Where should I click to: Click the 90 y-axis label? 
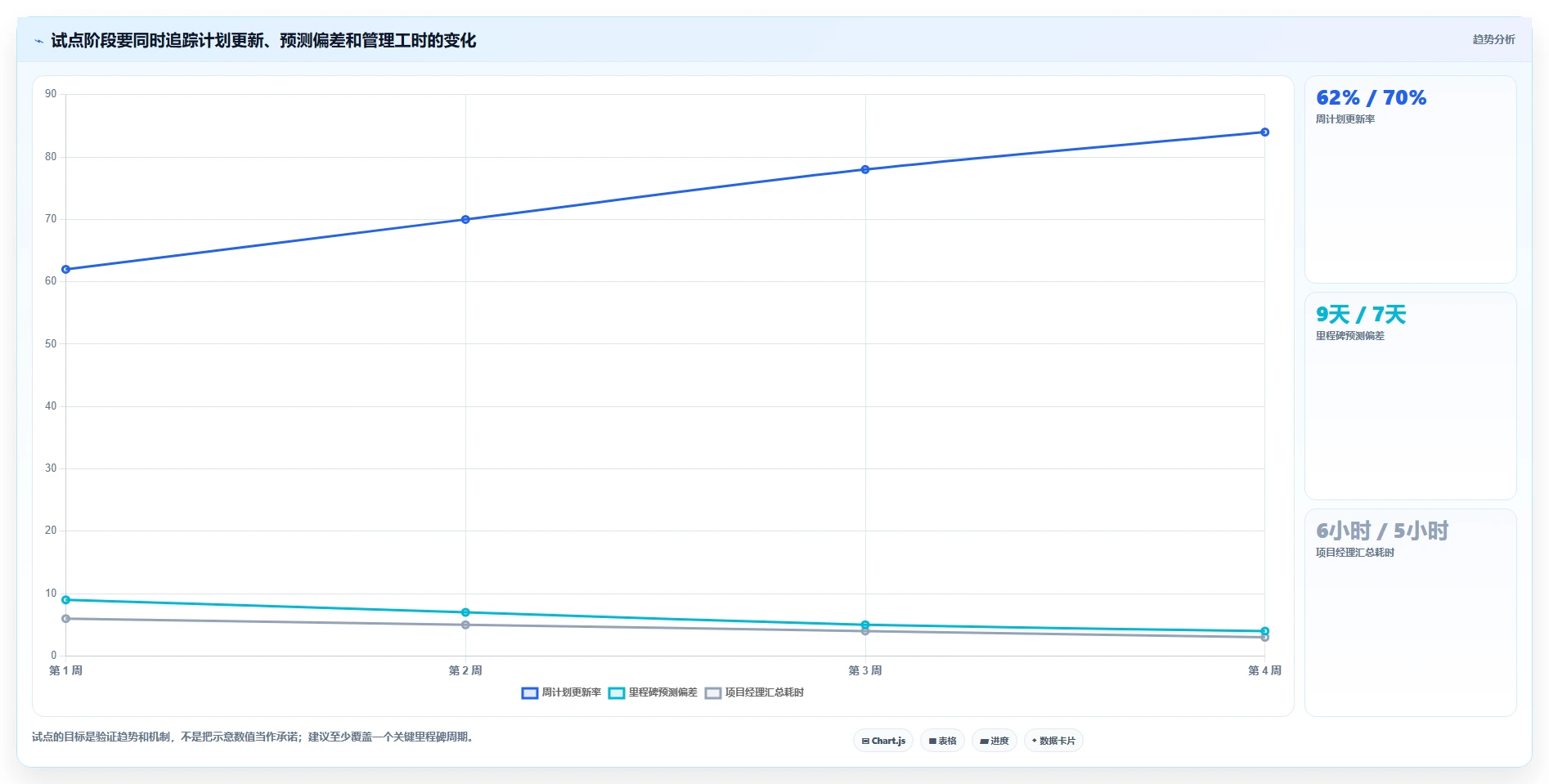pos(51,94)
